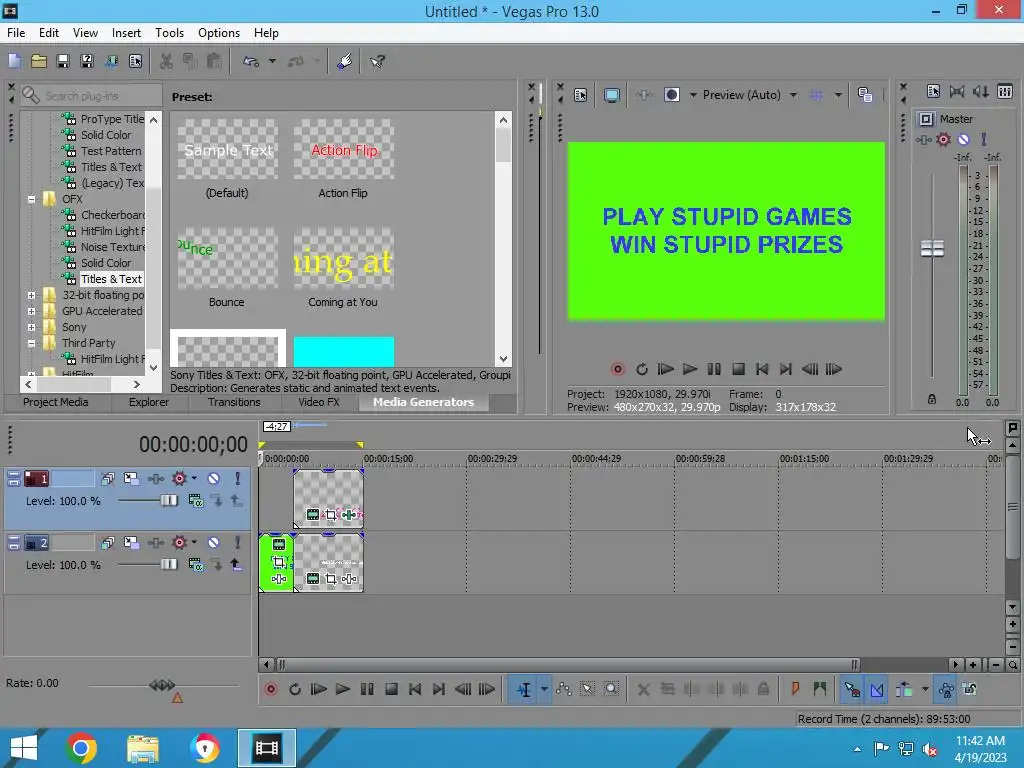Open Event Pan/Crop on the green clip
The image size is (1024, 768).
[x=279, y=562]
